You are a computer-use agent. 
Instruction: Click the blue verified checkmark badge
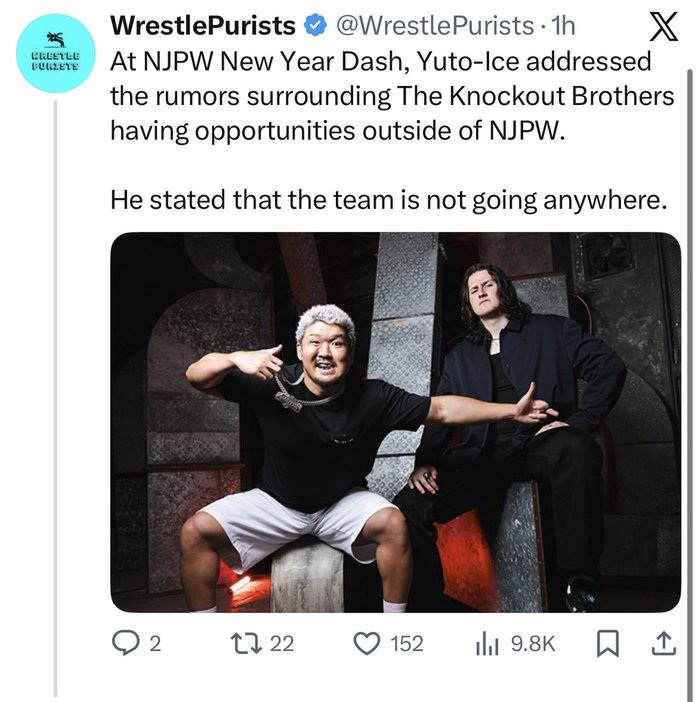[x=316, y=25]
